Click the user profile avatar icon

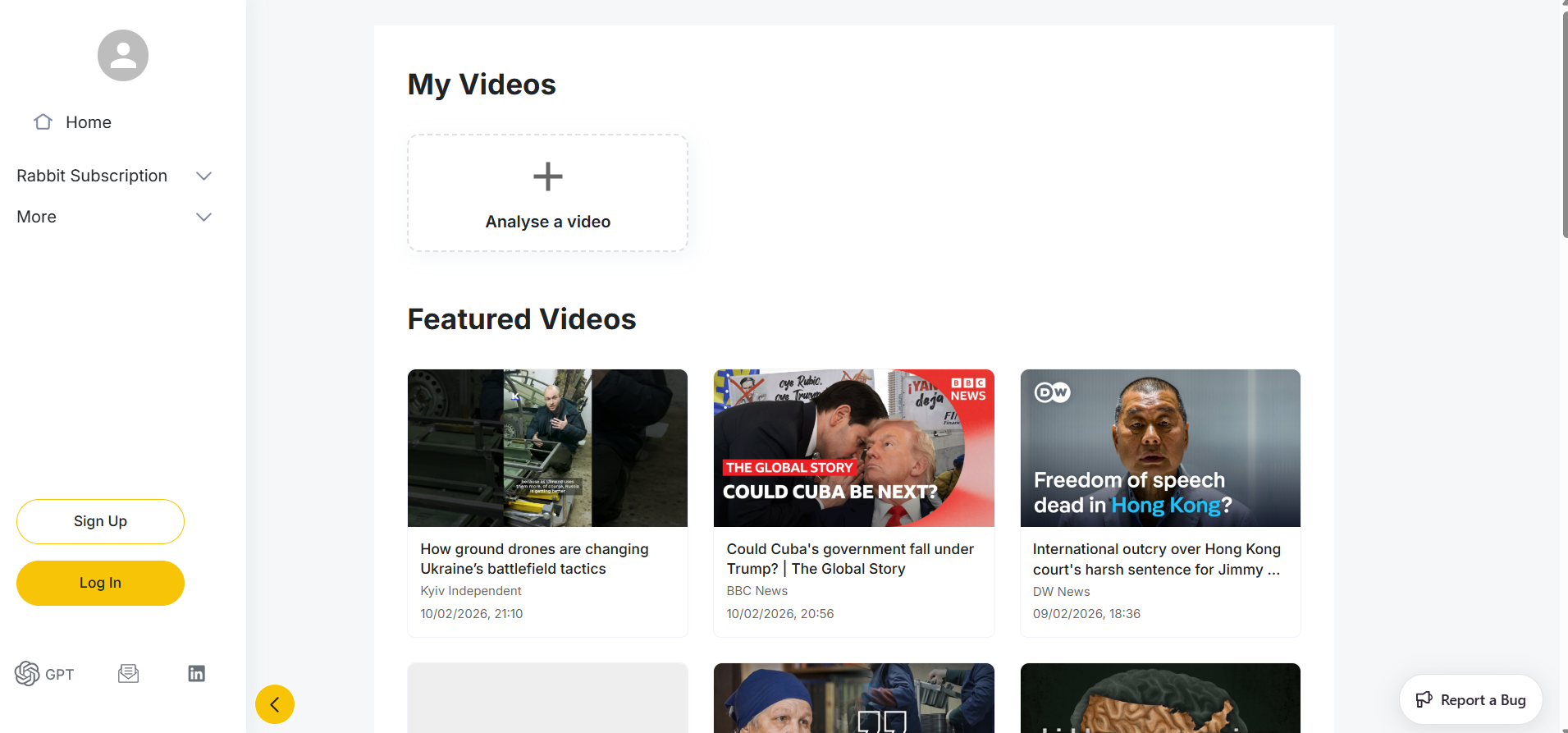(x=123, y=56)
